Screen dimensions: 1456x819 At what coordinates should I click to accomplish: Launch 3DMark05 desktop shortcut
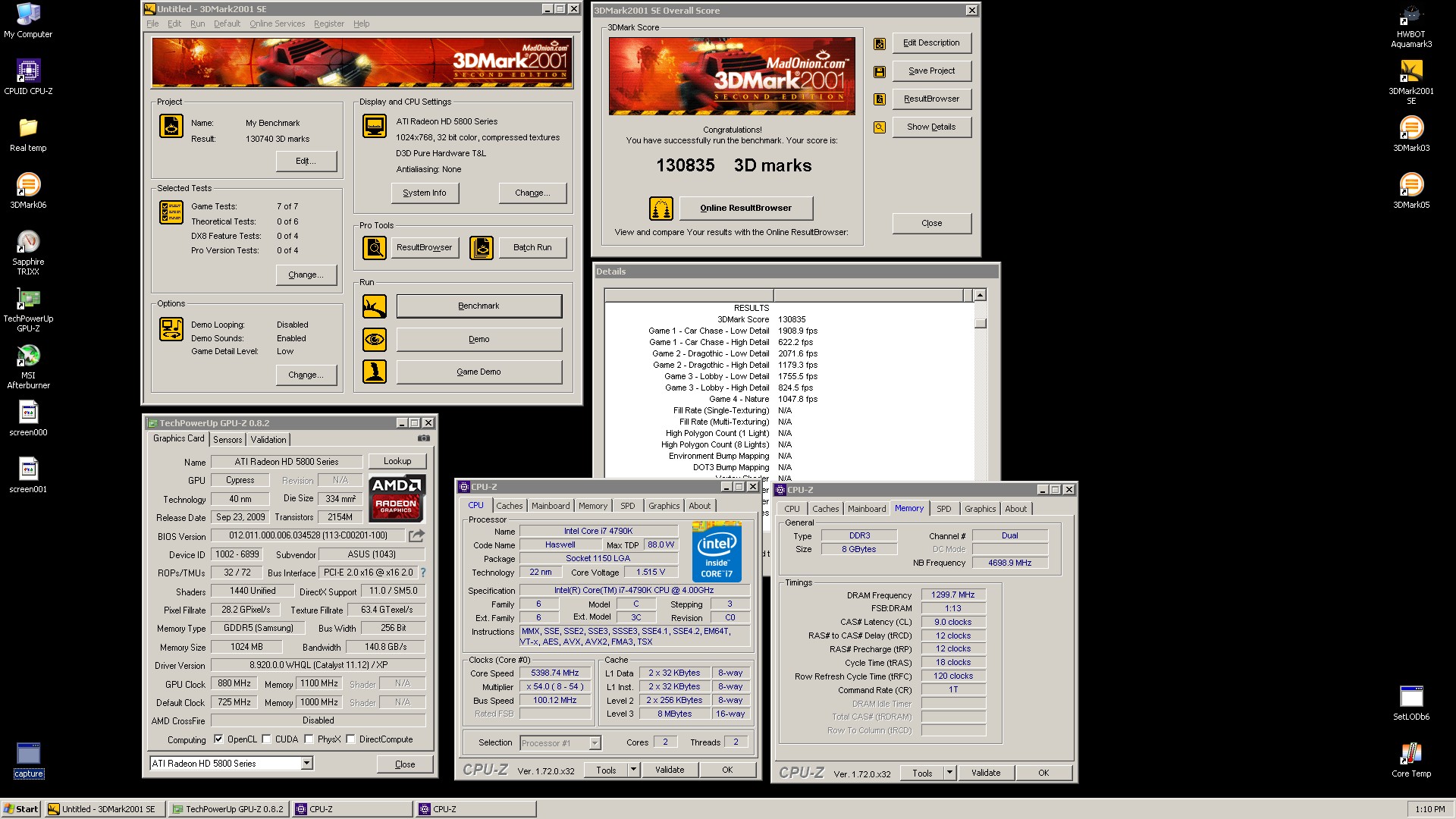(1410, 191)
